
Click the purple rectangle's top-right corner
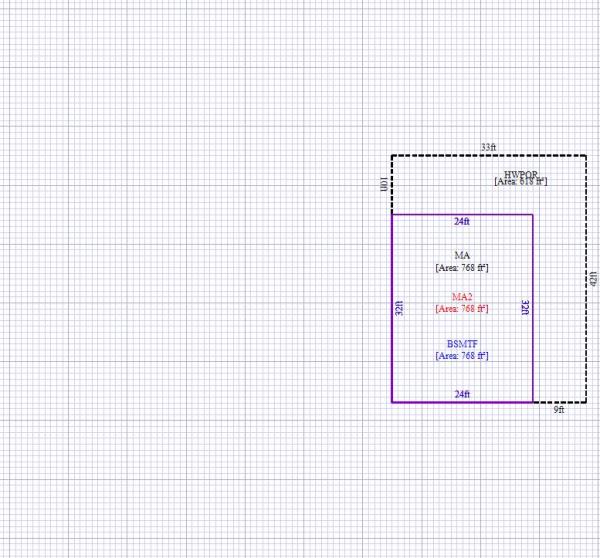tap(532, 215)
